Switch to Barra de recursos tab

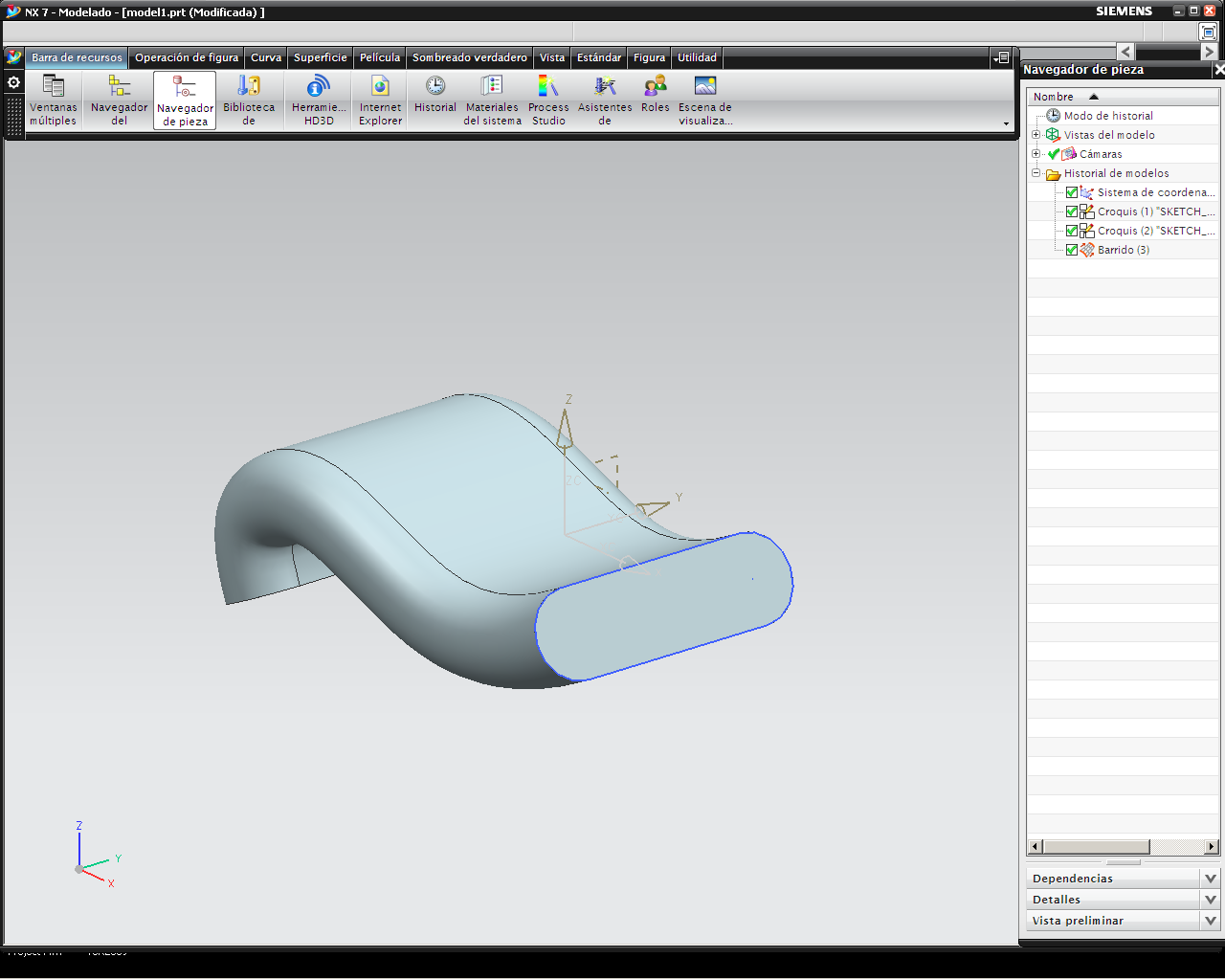(77, 57)
